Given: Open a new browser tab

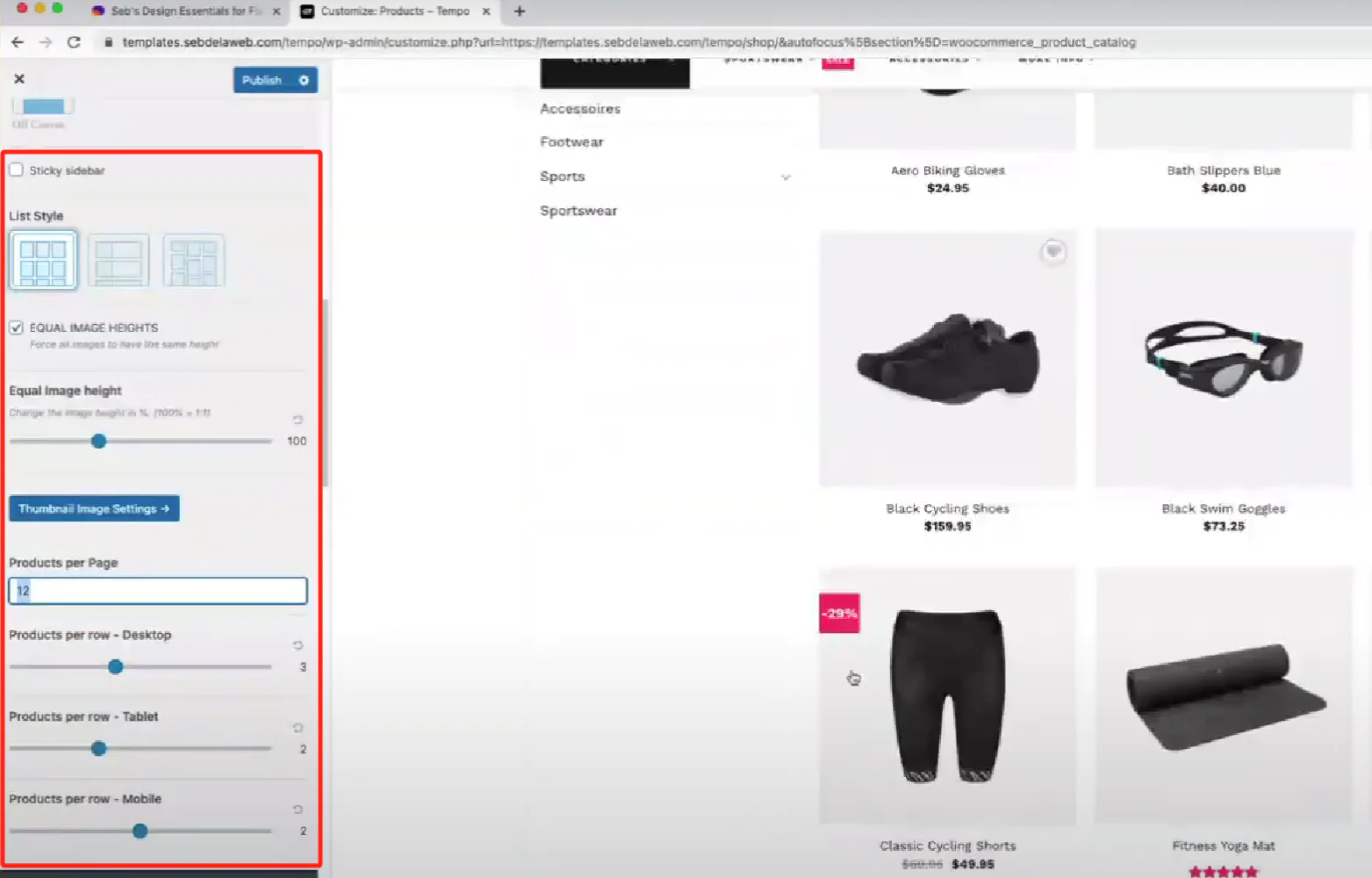Looking at the screenshot, I should pyautogui.click(x=518, y=11).
